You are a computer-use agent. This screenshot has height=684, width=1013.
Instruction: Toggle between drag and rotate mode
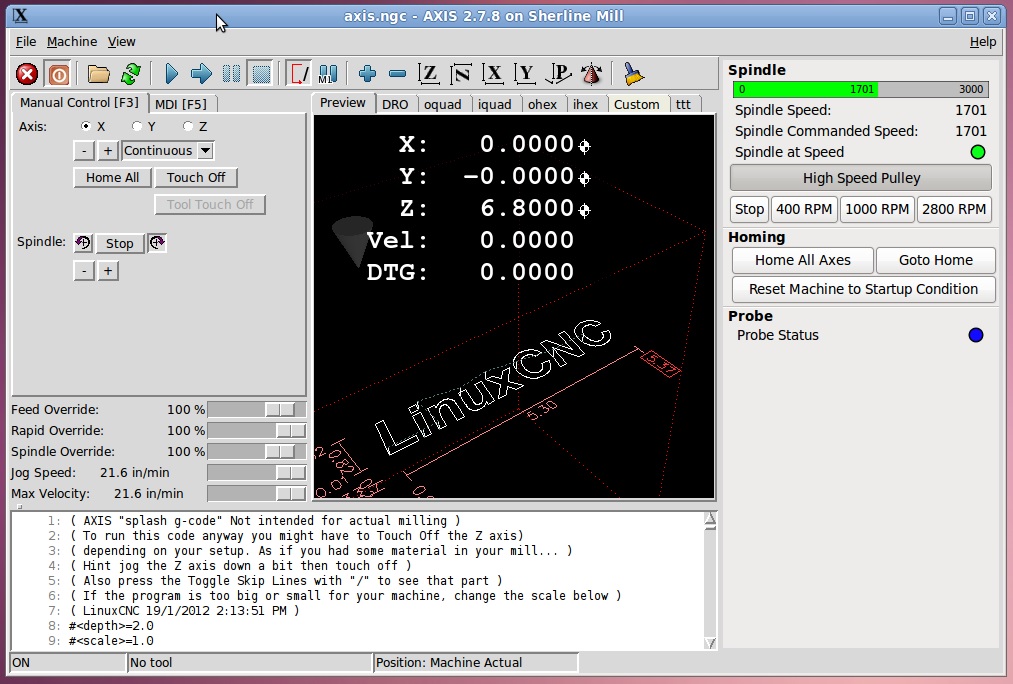pos(591,74)
